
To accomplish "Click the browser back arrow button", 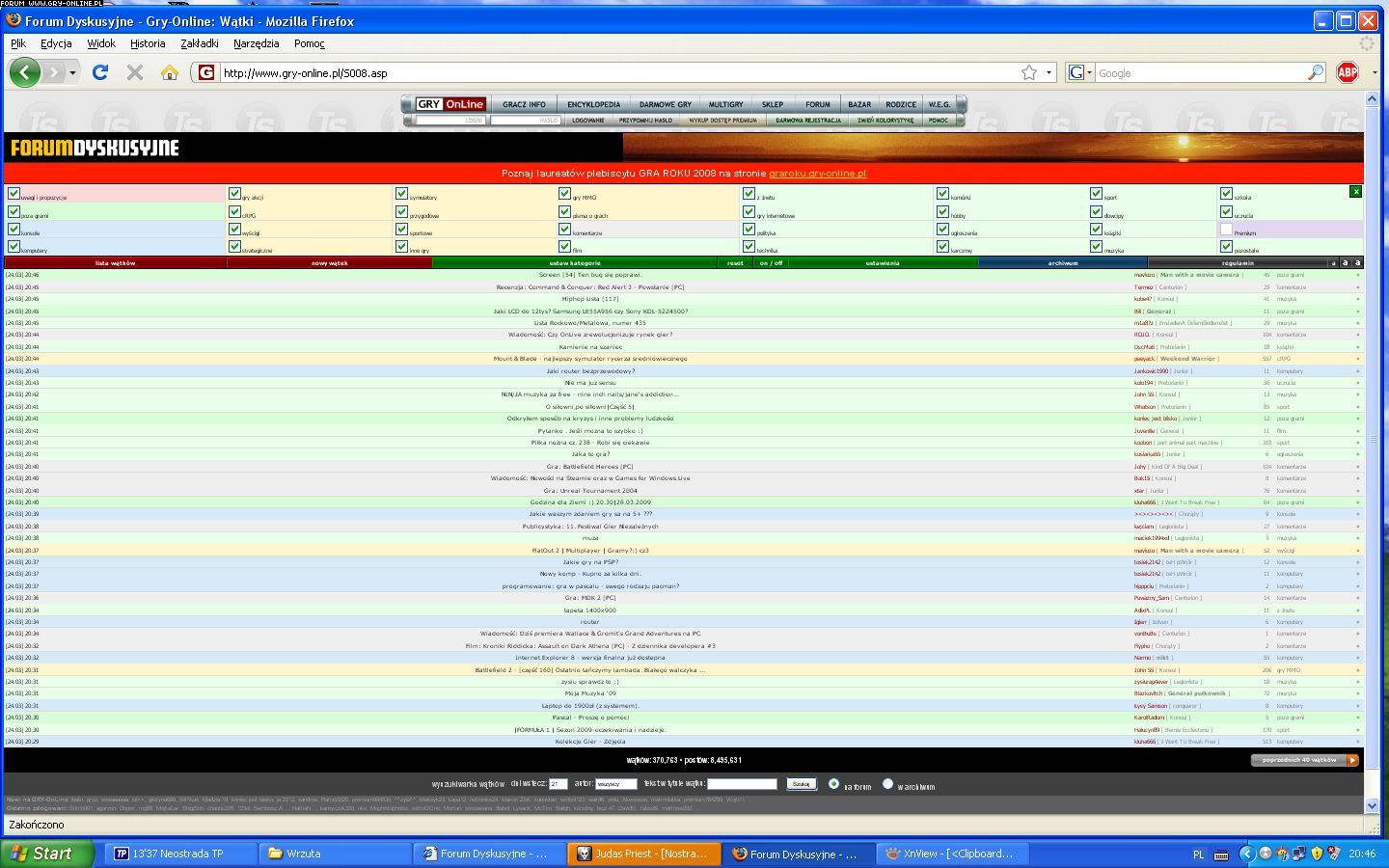I will click(25, 72).
